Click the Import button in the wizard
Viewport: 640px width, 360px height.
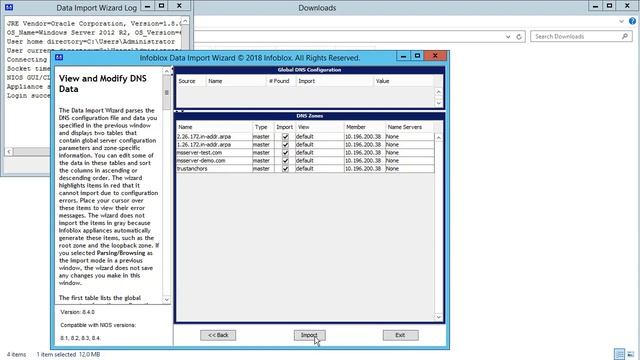[309, 335]
